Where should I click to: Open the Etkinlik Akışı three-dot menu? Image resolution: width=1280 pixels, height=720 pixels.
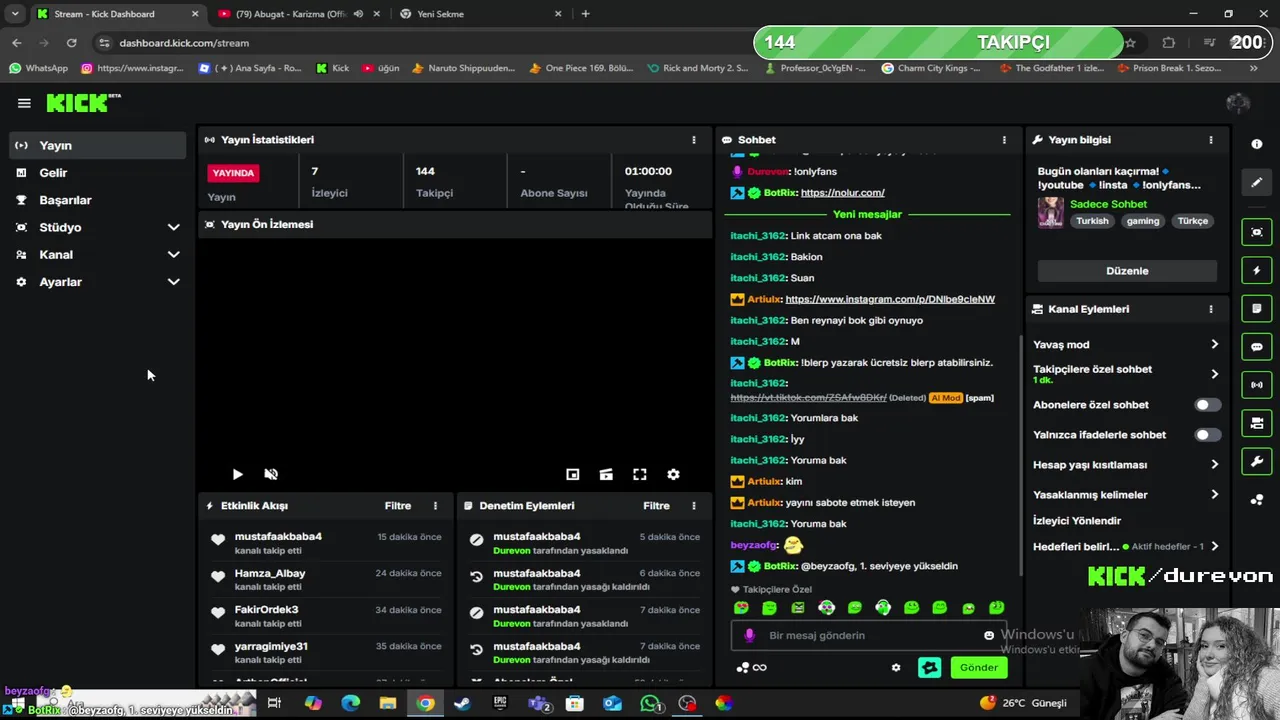click(435, 506)
